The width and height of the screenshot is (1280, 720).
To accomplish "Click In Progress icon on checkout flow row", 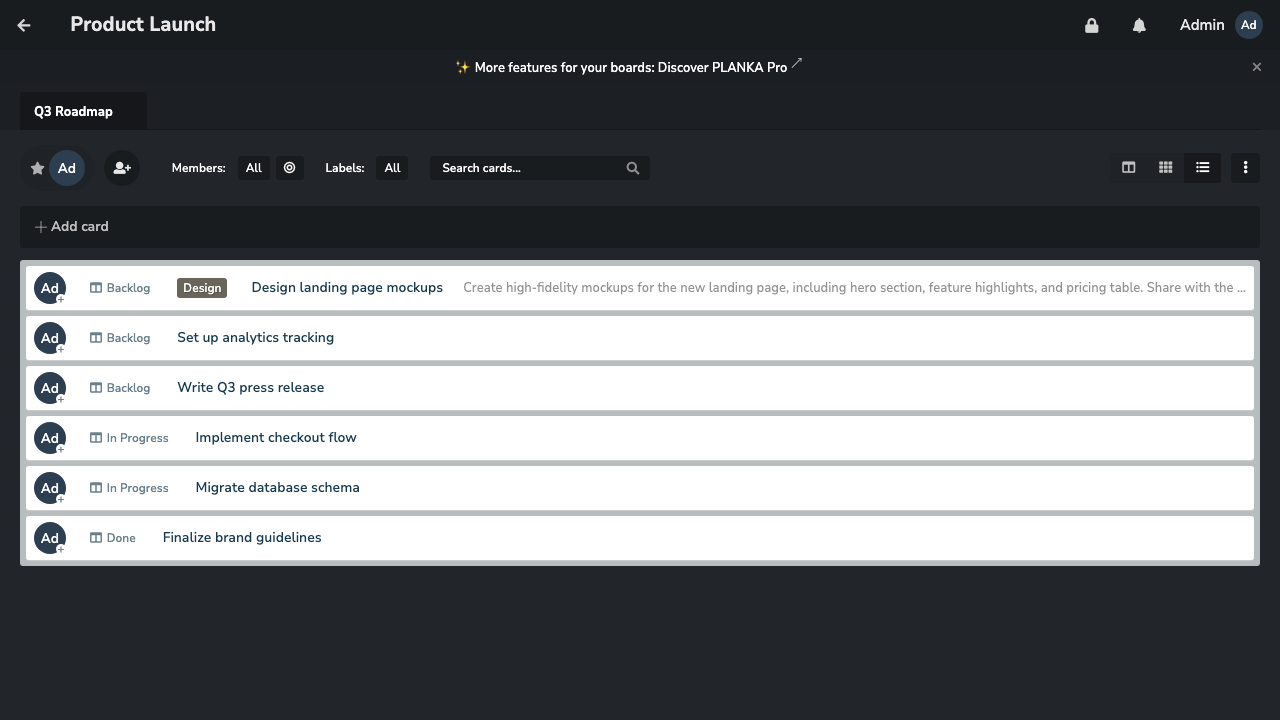I will tap(96, 438).
